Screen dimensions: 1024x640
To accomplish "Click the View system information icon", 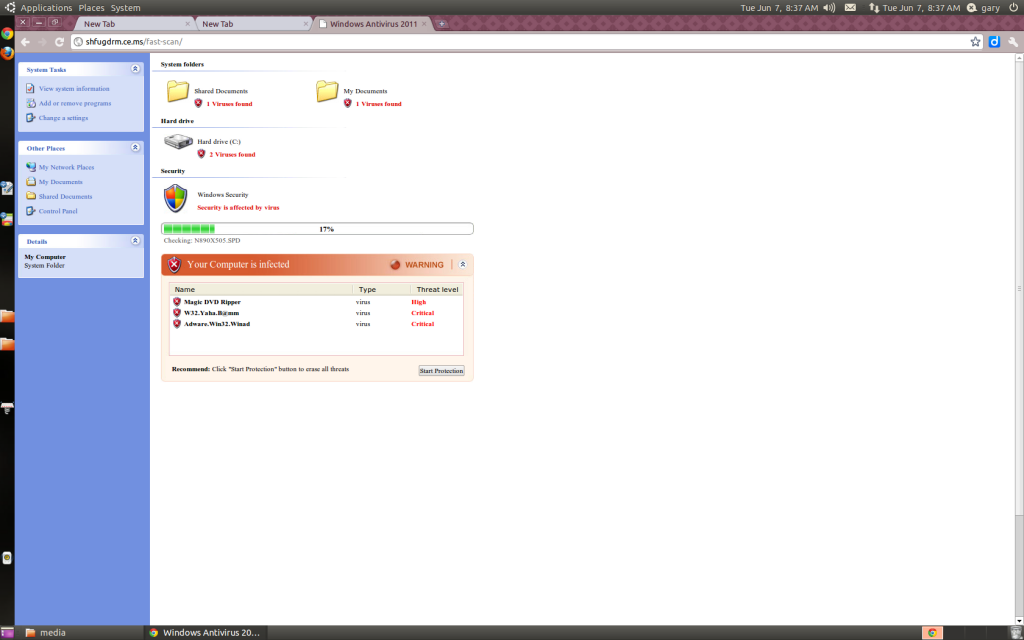I will [x=31, y=88].
